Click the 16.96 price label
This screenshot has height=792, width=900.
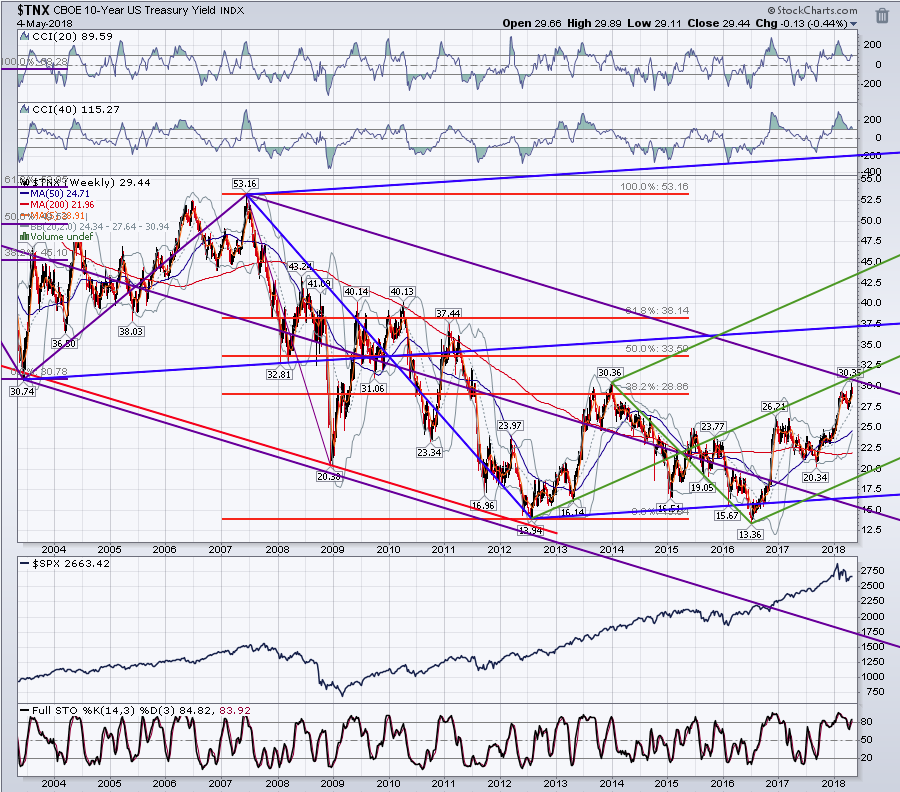point(483,505)
